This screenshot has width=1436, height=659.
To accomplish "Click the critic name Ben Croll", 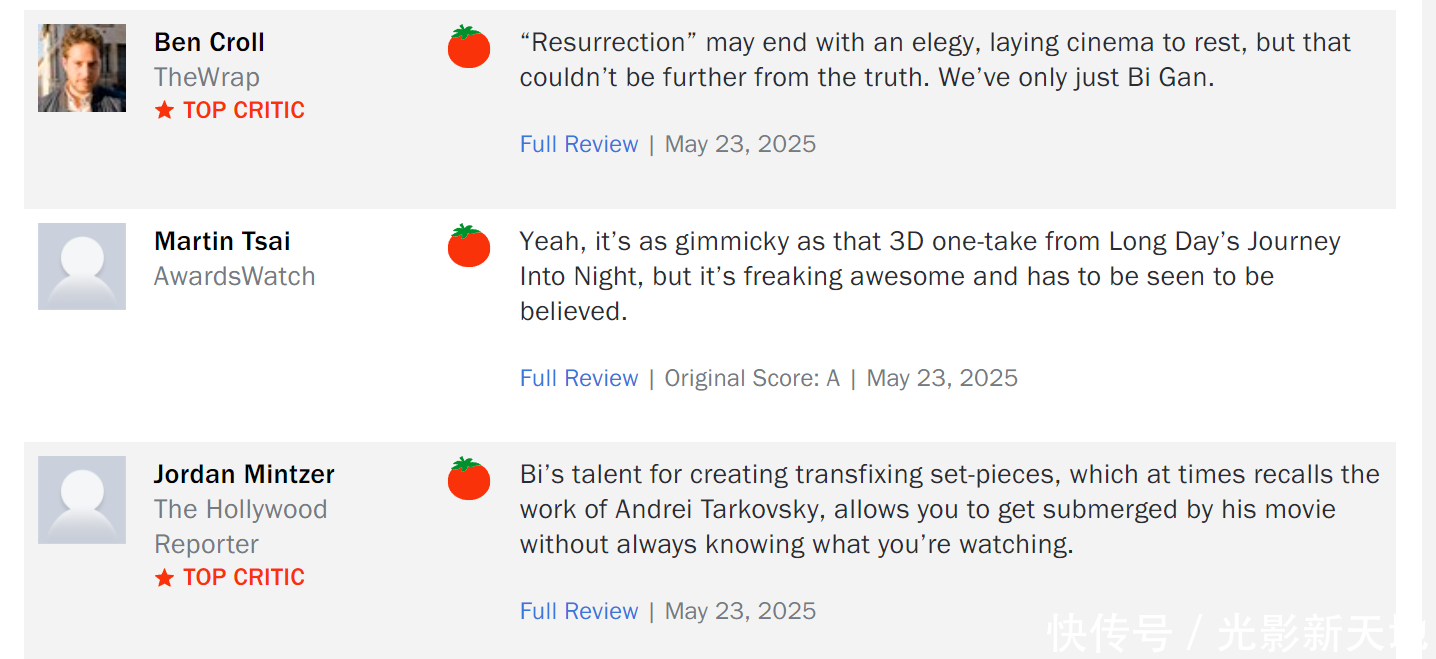I will pos(209,42).
